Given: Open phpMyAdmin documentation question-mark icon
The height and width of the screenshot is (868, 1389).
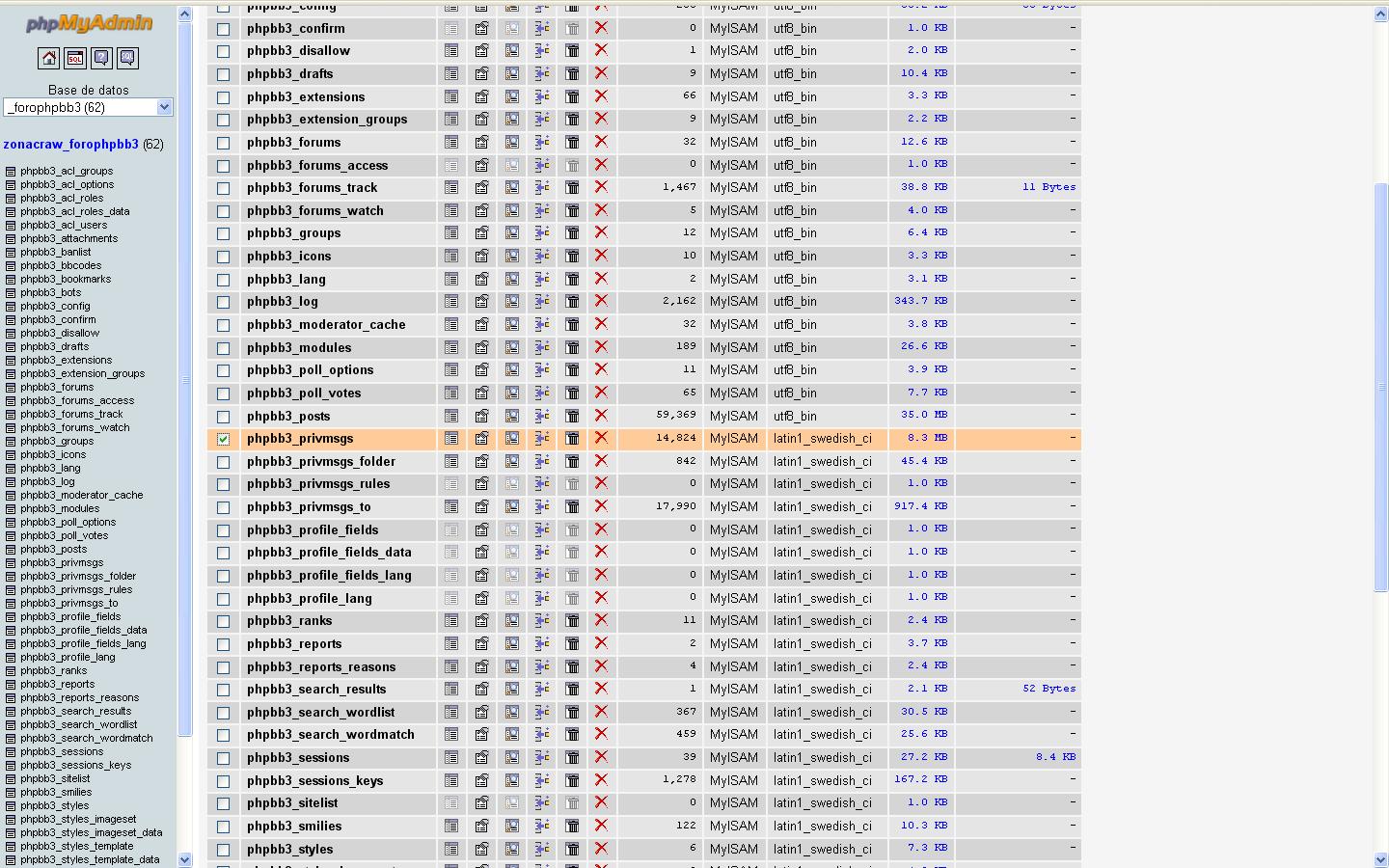Looking at the screenshot, I should click(x=101, y=59).
